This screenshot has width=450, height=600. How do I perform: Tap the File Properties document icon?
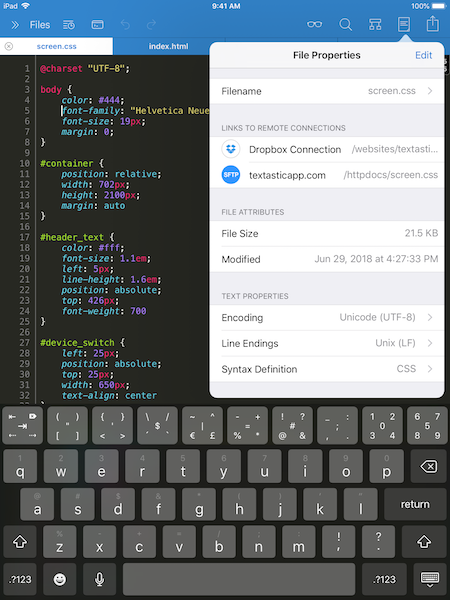pos(404,25)
